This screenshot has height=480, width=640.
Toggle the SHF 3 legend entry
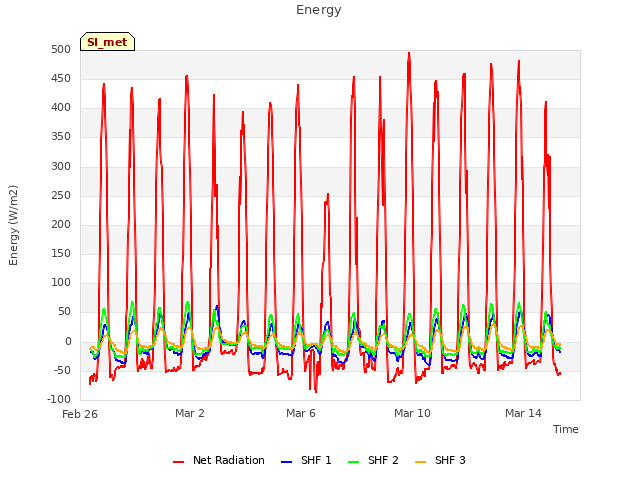[x=440, y=460]
